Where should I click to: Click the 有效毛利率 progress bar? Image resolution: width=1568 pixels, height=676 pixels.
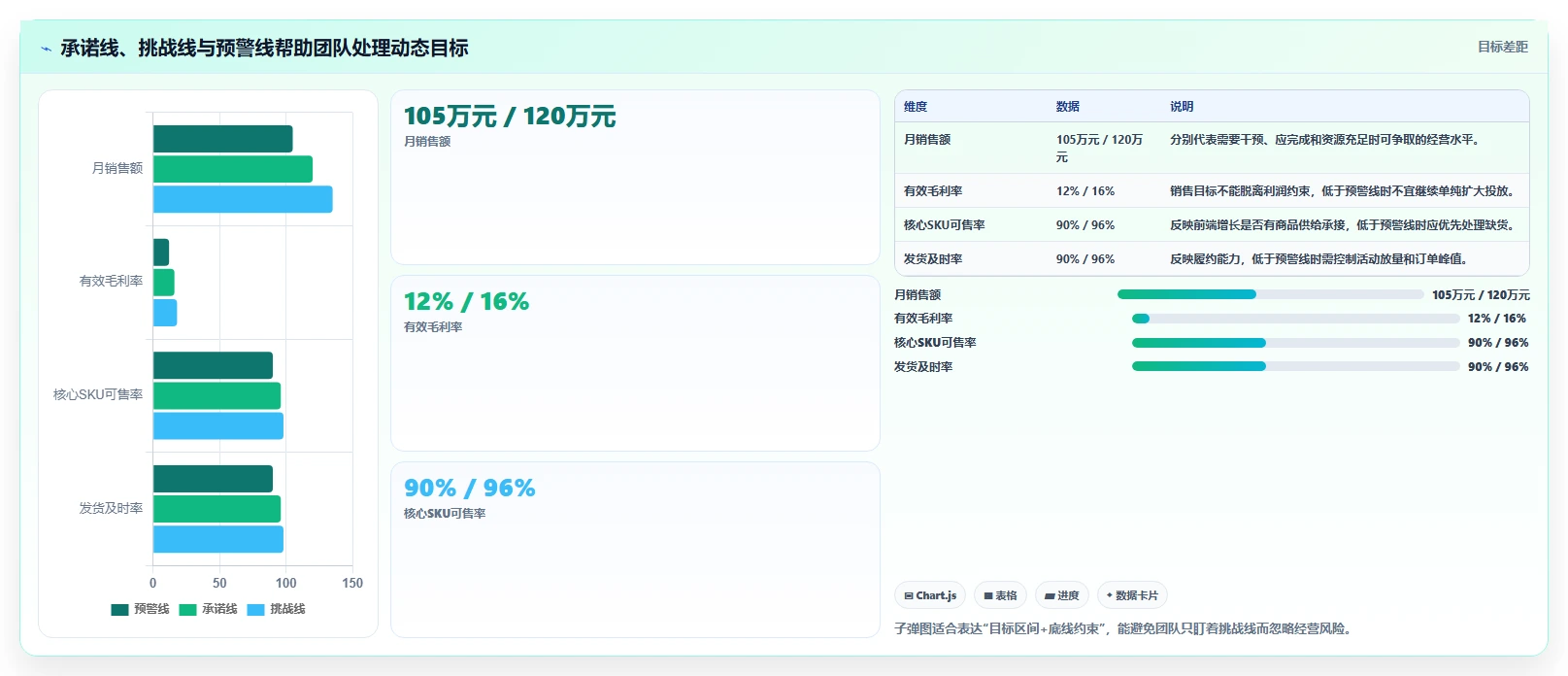(1296, 319)
